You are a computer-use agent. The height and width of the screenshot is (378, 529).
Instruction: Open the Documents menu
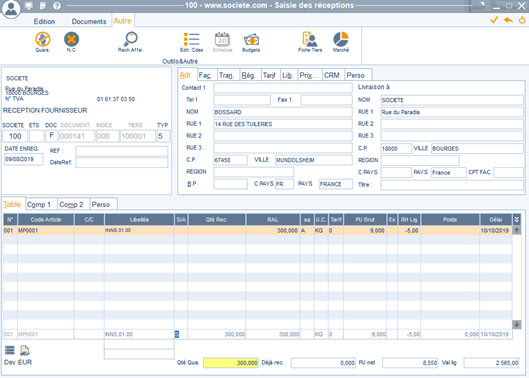89,21
